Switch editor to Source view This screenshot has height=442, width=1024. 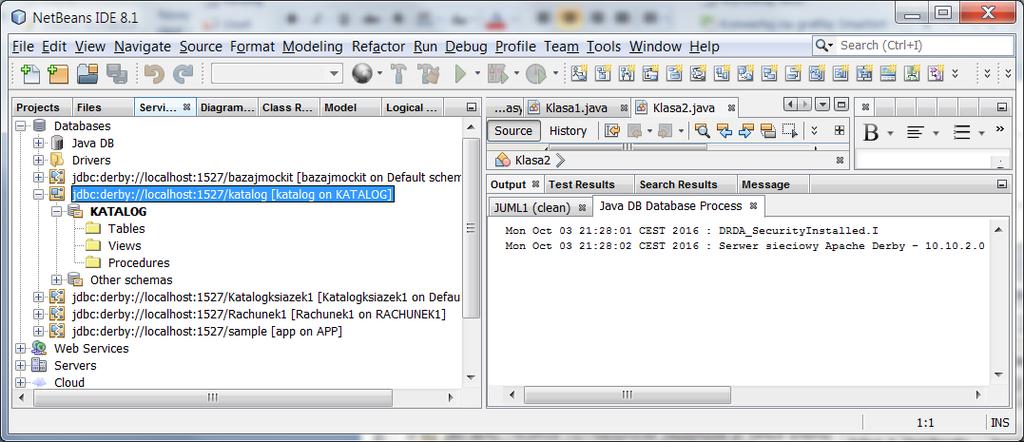[x=513, y=131]
